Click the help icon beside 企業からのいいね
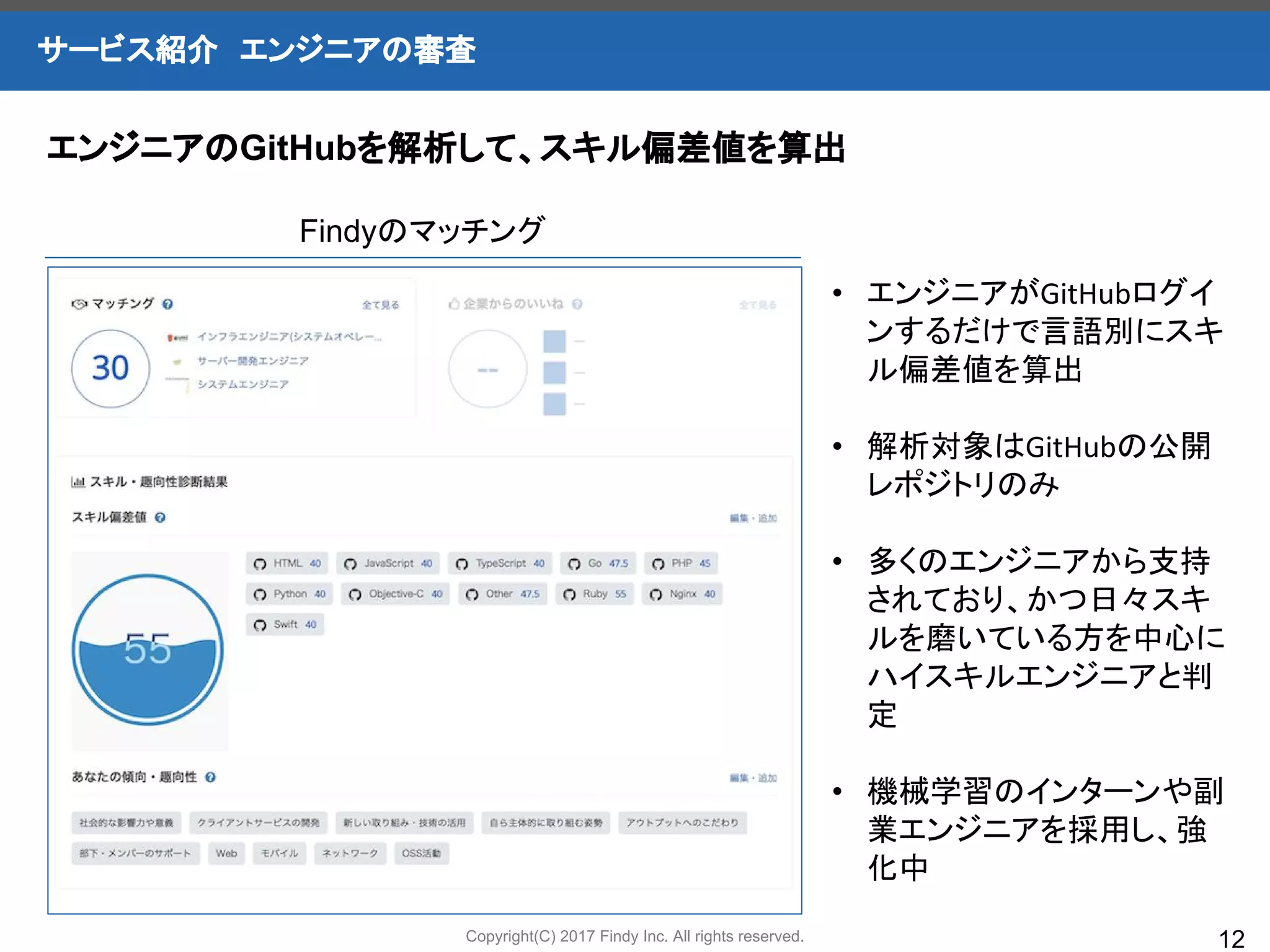 pos(577,304)
